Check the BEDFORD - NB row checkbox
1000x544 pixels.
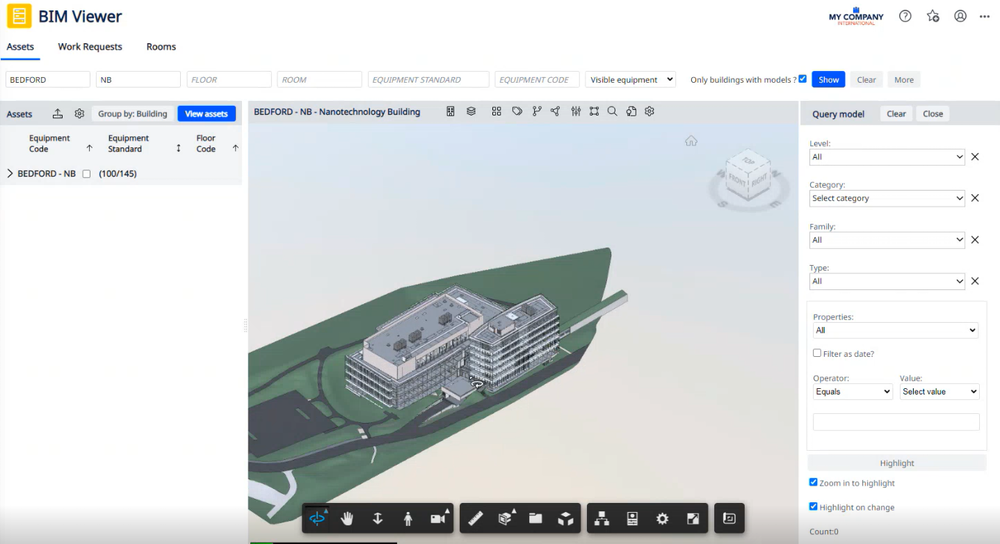pos(86,173)
